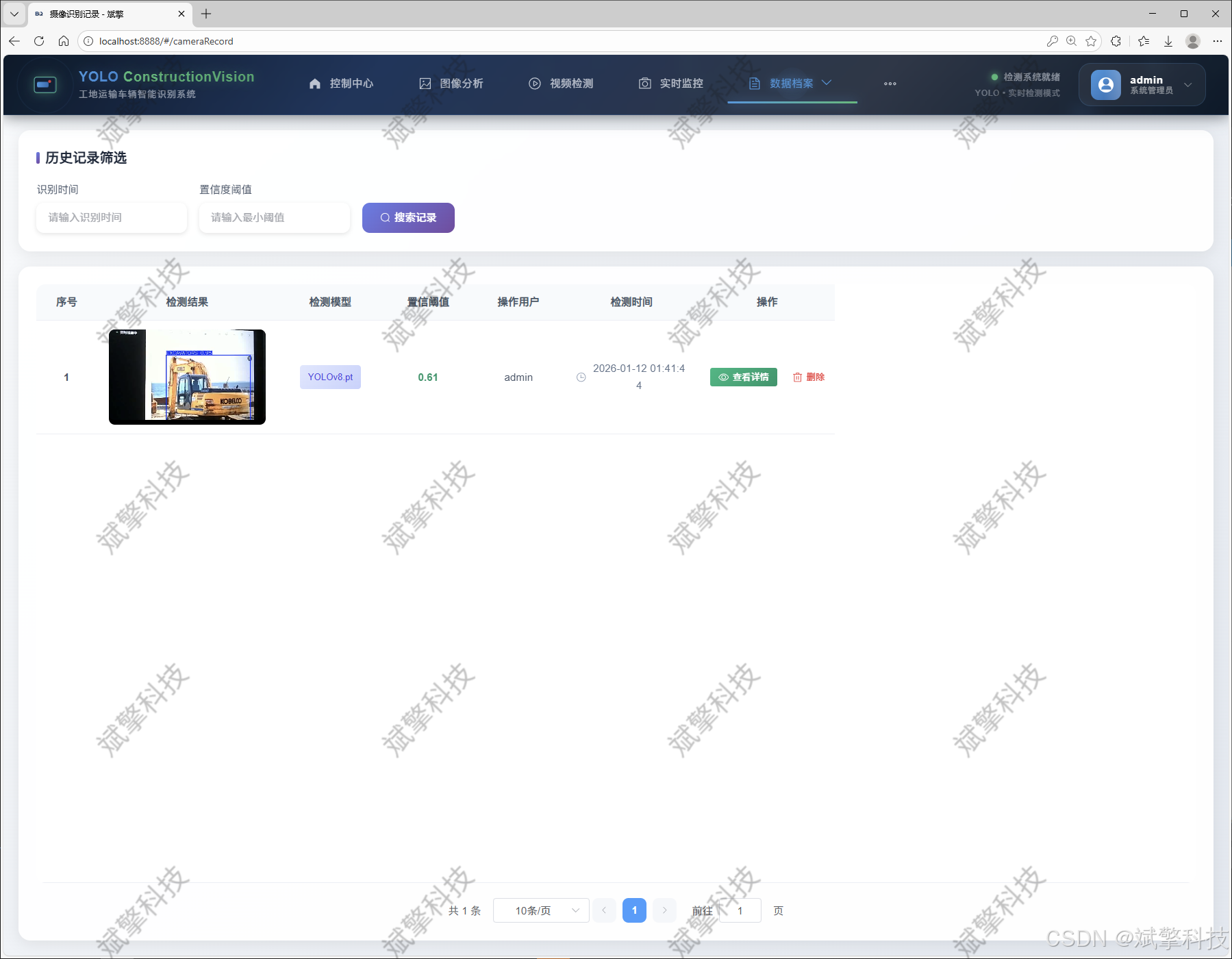Click the zoom magnifier icon in address bar
The image size is (1232, 959).
pos(1072,41)
